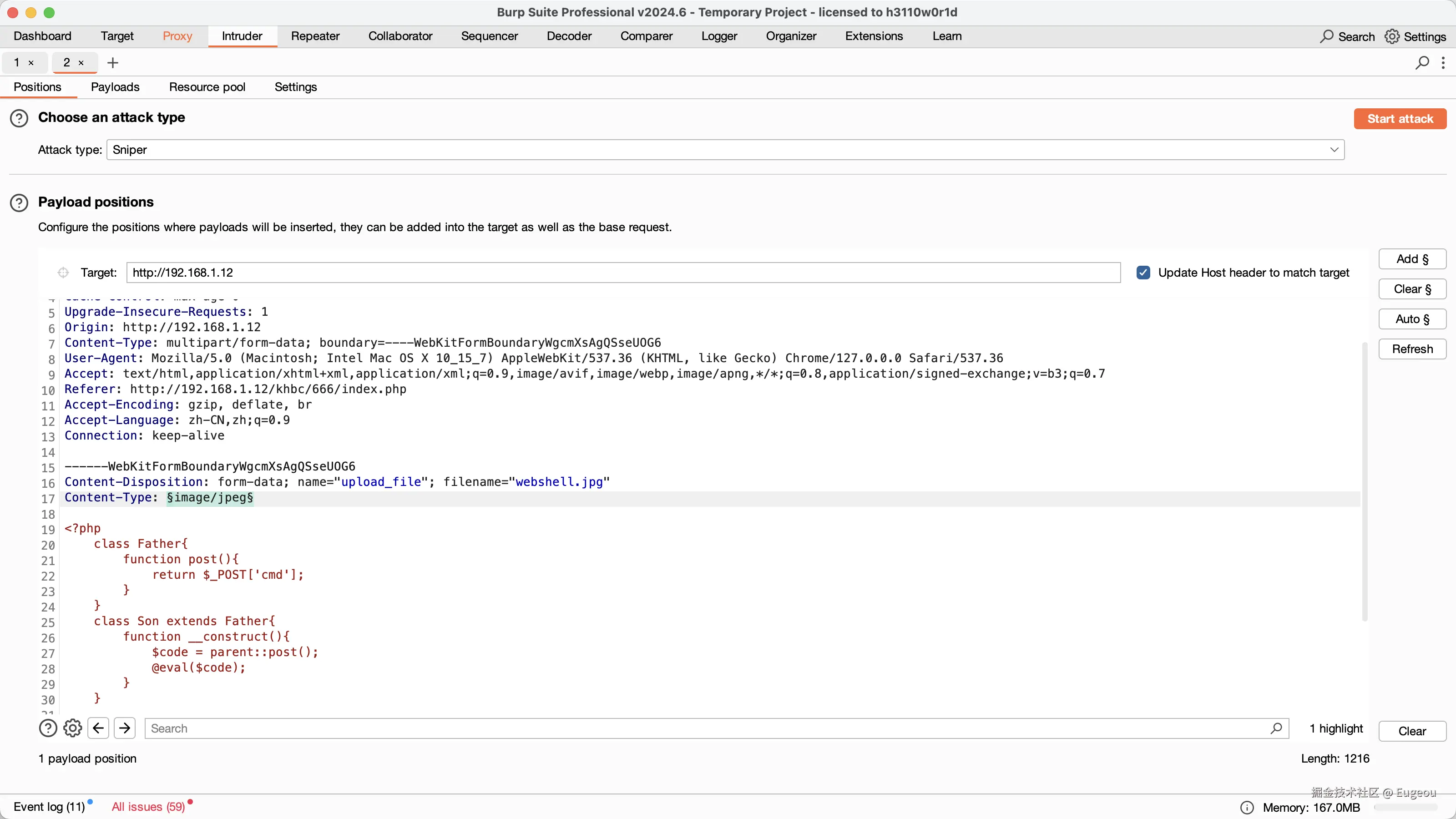Open the Repeater tool tab

pos(315,36)
